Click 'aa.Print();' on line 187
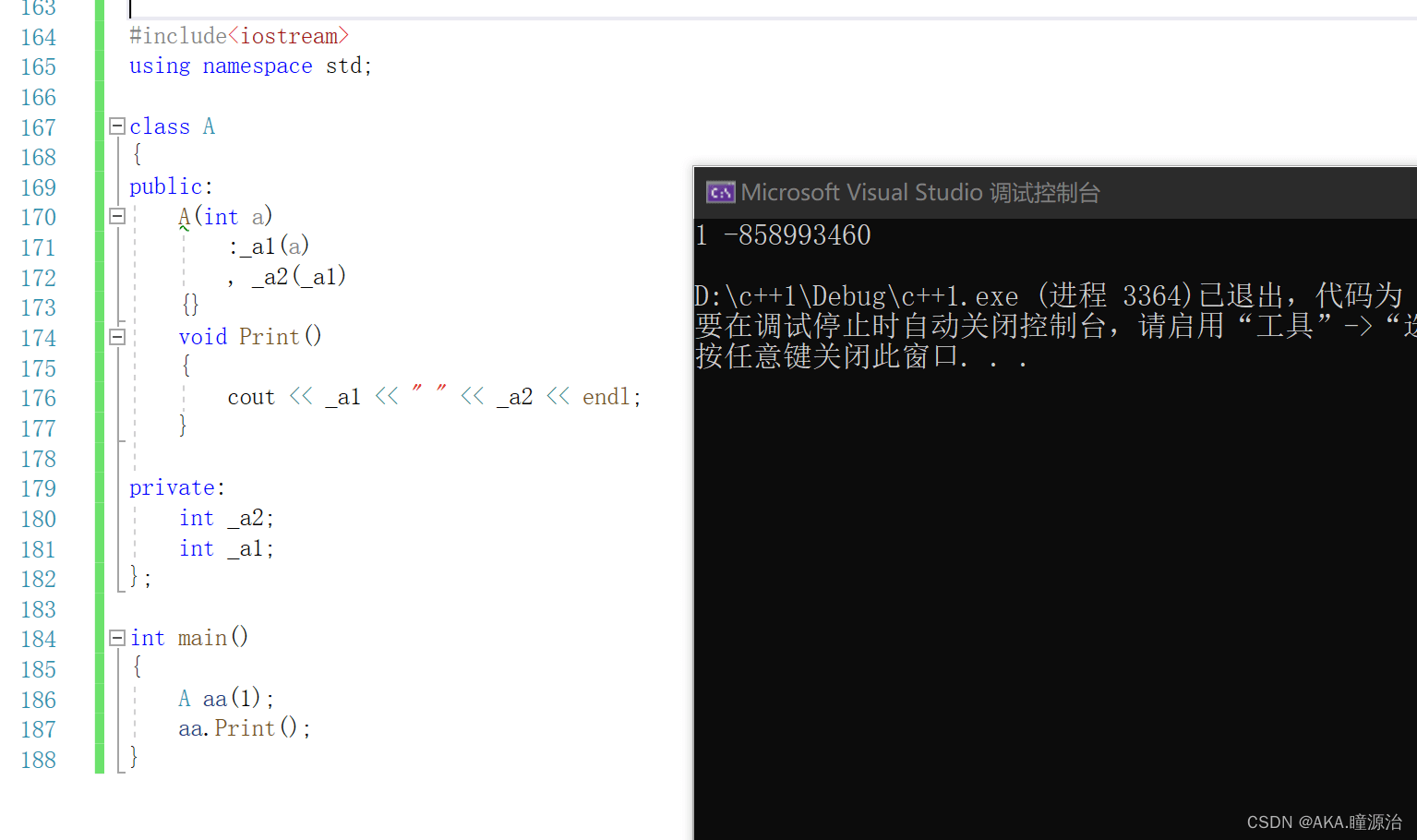The height and width of the screenshot is (840, 1417). (243, 728)
